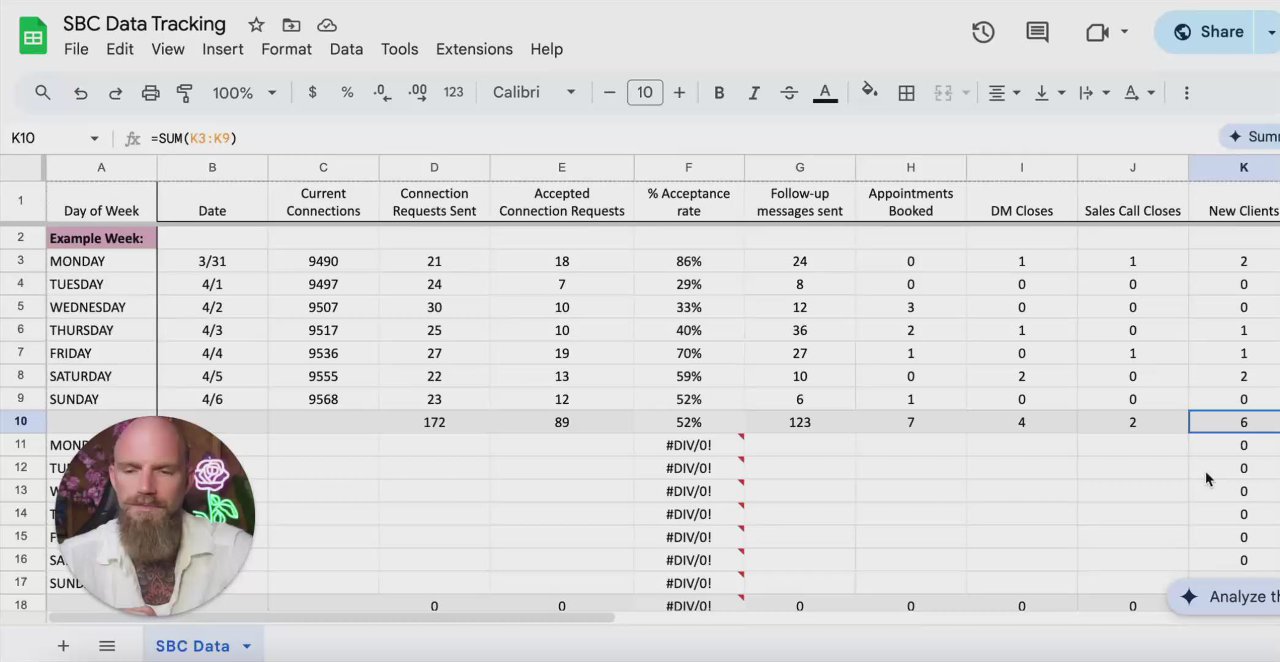The width and height of the screenshot is (1280, 662).
Task: Open the all sheets list
Action: [107, 646]
